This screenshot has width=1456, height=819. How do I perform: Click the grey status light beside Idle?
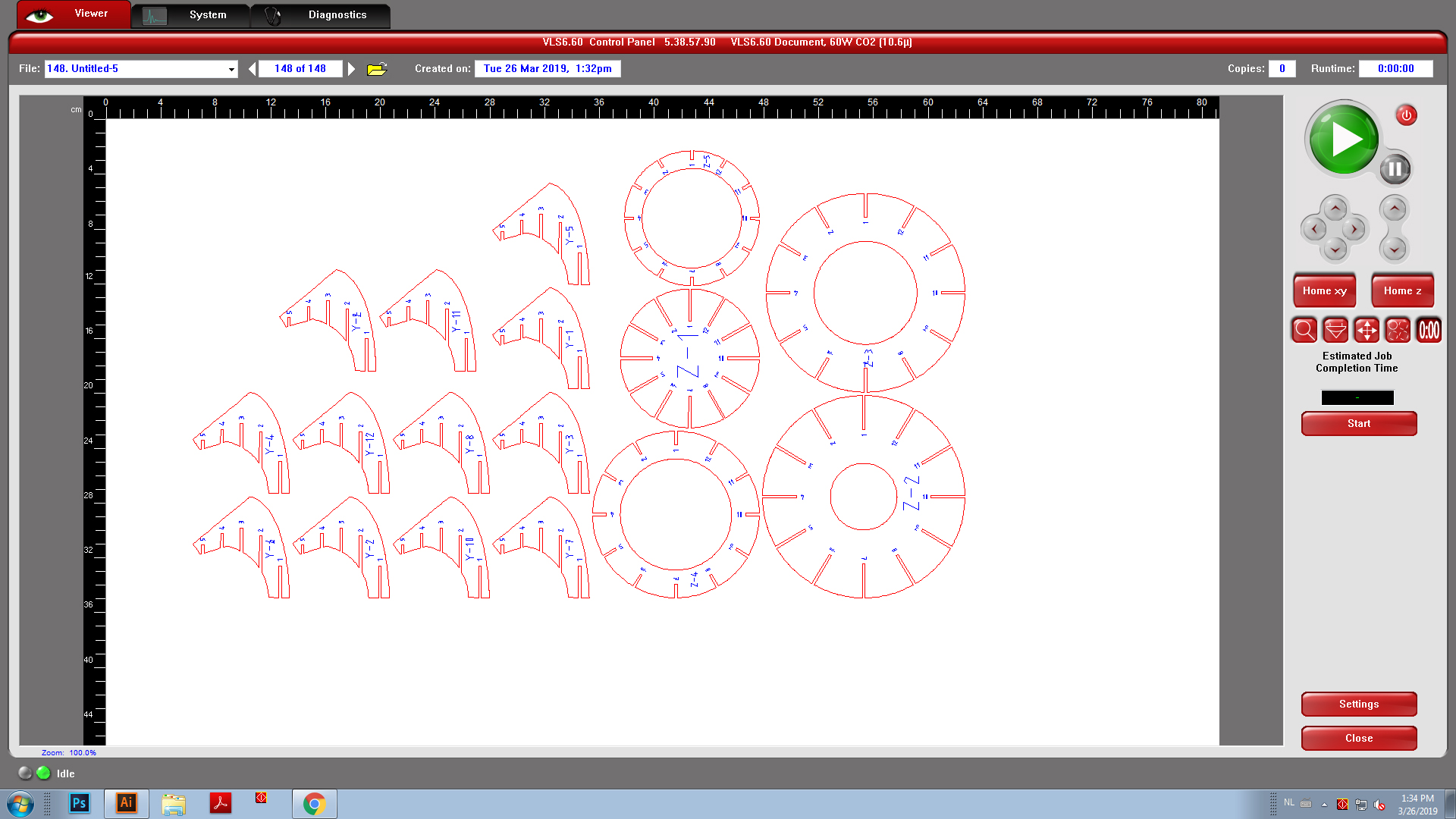(x=25, y=773)
